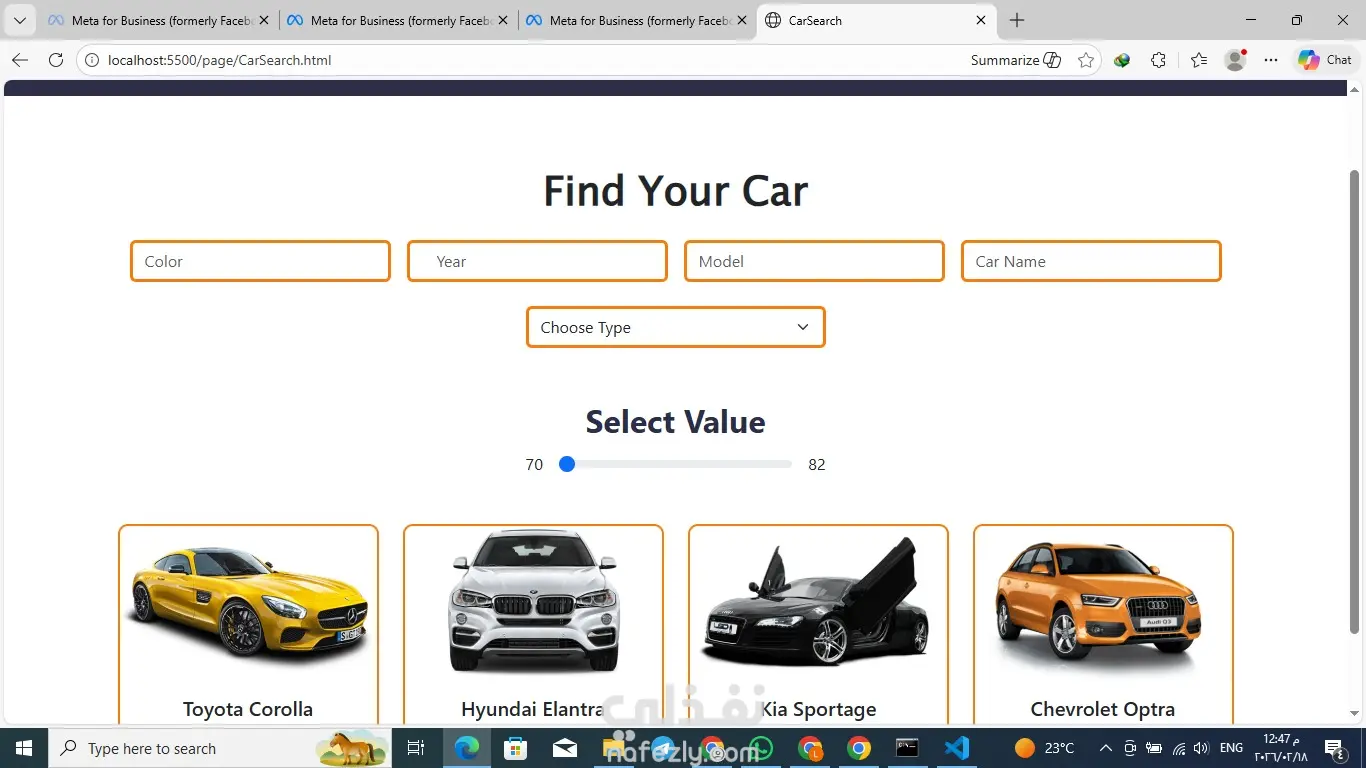Open Edge Settings and more menu
Image resolution: width=1366 pixels, height=768 pixels.
point(1271,60)
